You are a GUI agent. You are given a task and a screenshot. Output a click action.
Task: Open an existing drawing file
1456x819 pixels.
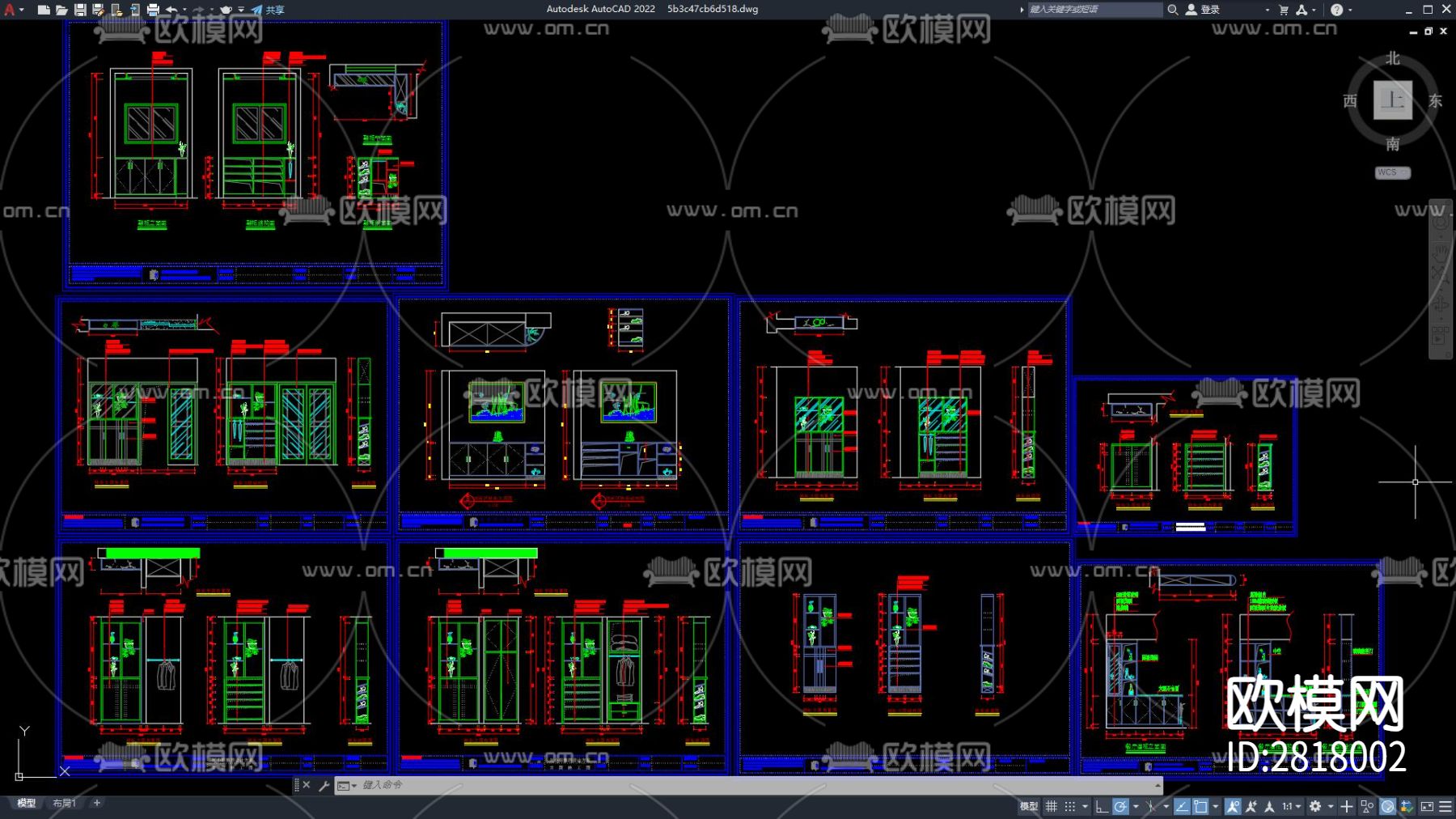61,10
